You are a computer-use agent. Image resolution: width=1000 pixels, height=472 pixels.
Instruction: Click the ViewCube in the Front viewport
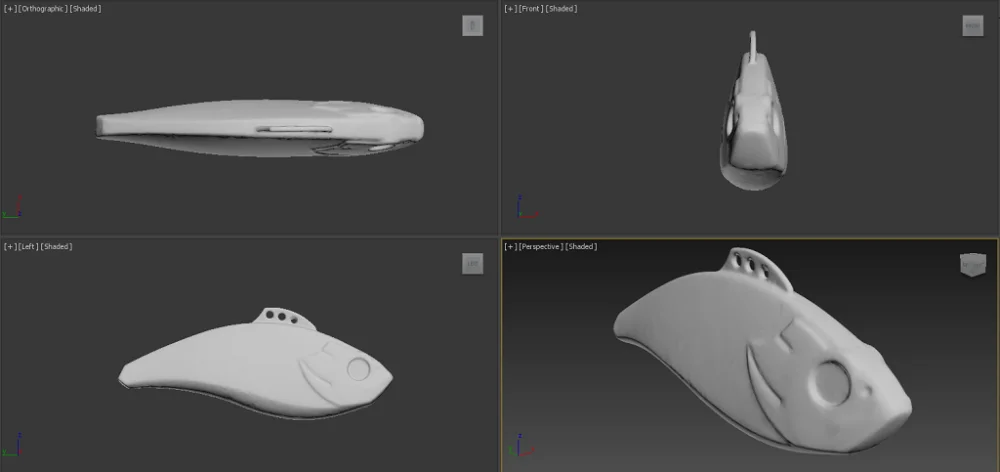(x=973, y=26)
